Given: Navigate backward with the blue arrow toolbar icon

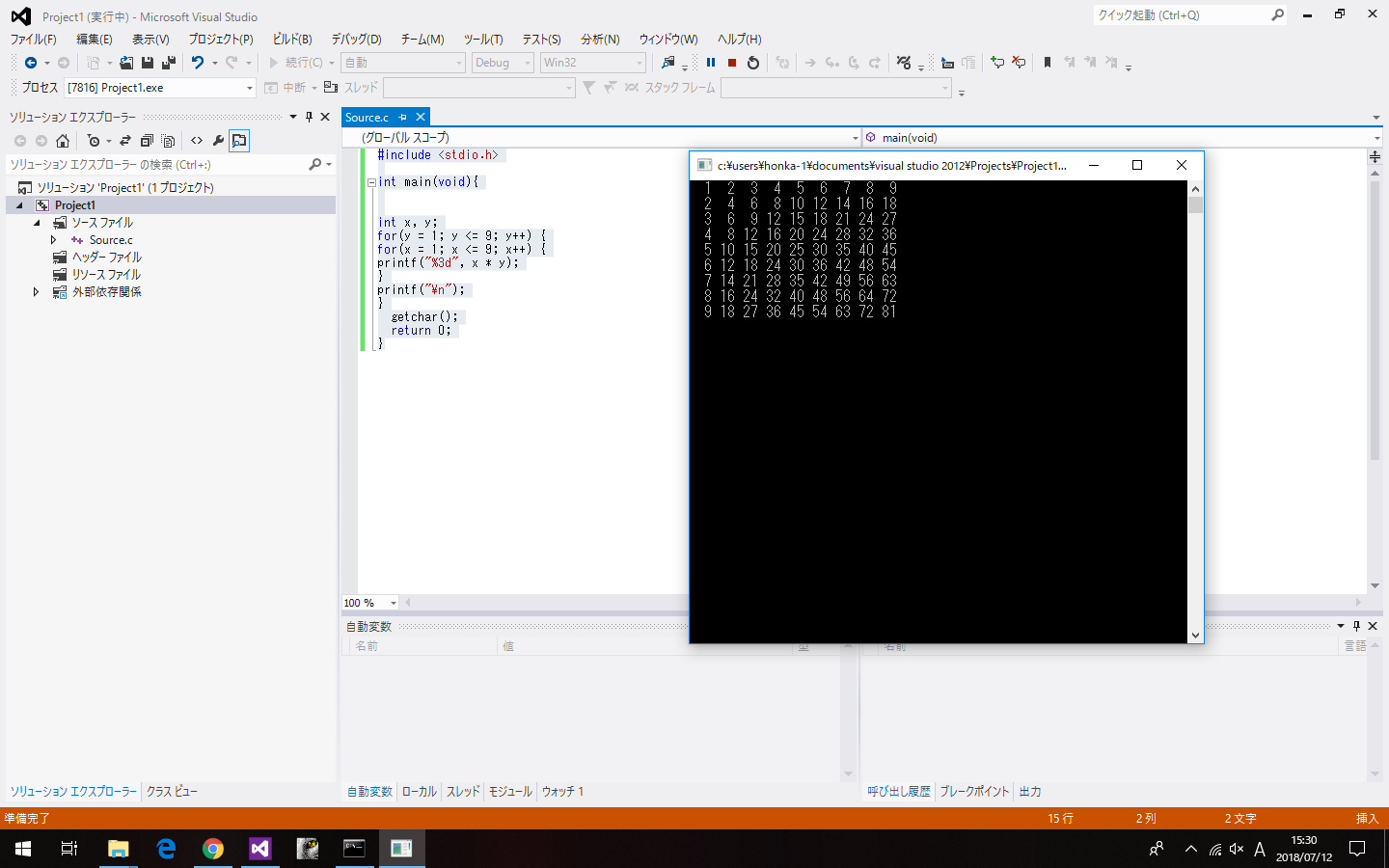Looking at the screenshot, I should (x=31, y=63).
